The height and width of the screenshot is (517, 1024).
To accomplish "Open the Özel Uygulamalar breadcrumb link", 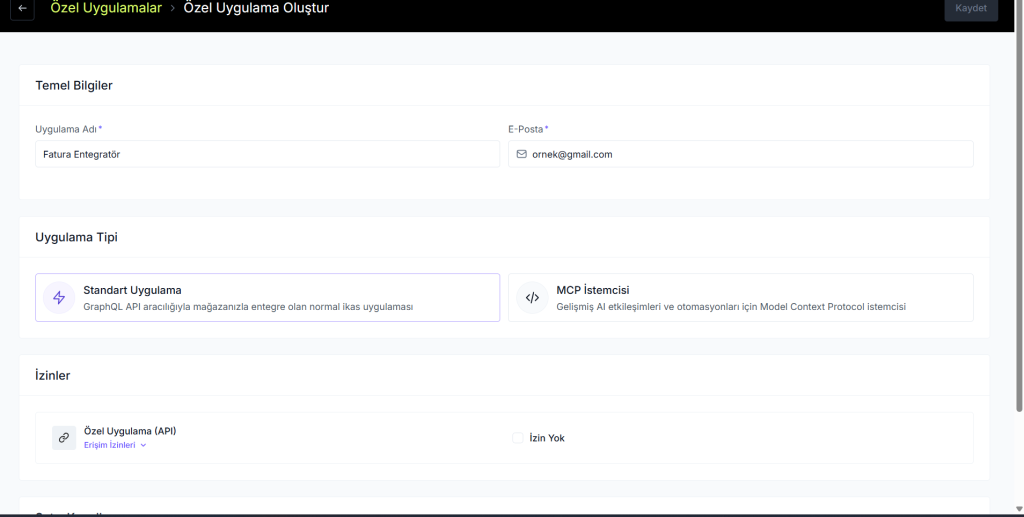I will click(x=106, y=8).
